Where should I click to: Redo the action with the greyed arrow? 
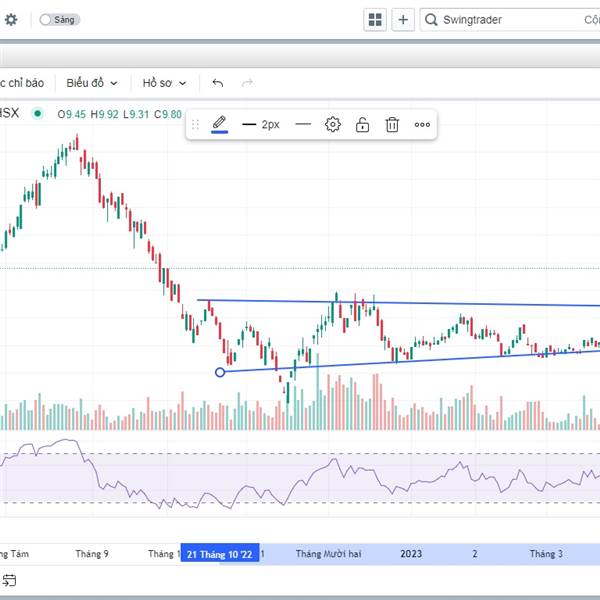pos(247,83)
